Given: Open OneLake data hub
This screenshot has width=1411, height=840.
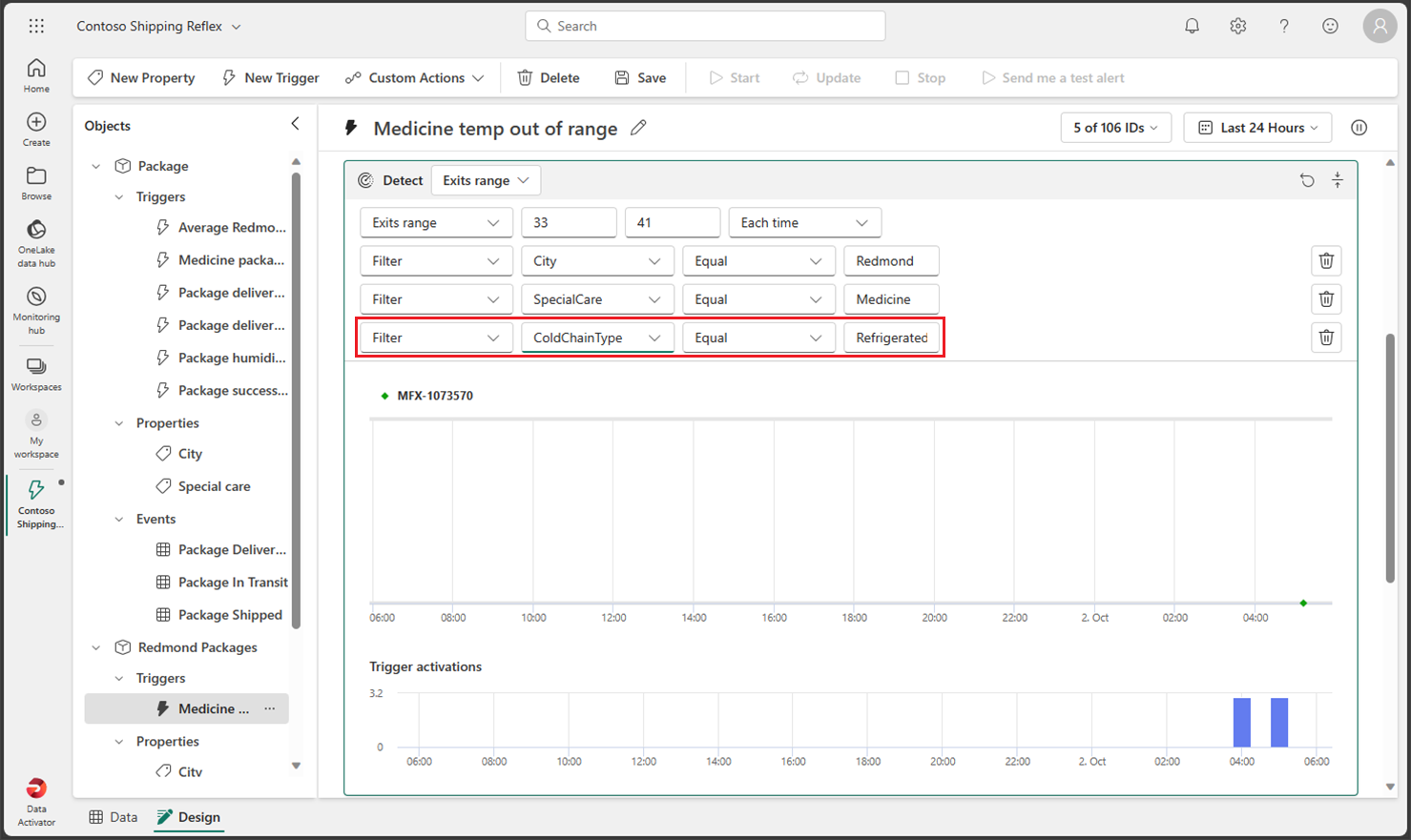Looking at the screenshot, I should tap(36, 243).
